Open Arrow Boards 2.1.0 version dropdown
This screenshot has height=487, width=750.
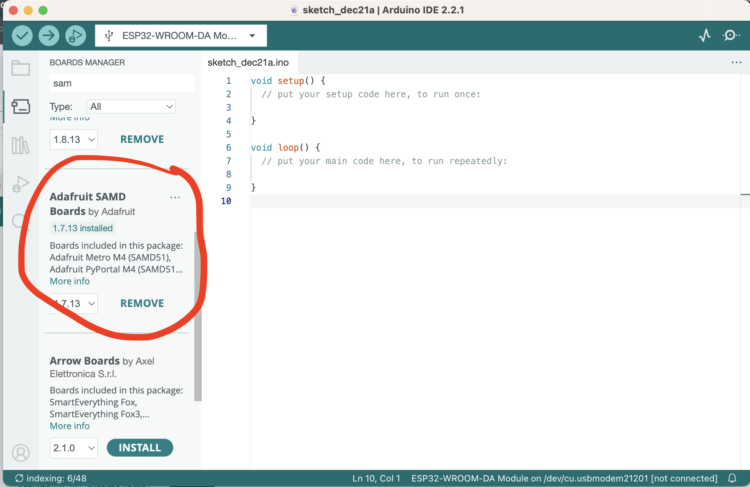[74, 448]
